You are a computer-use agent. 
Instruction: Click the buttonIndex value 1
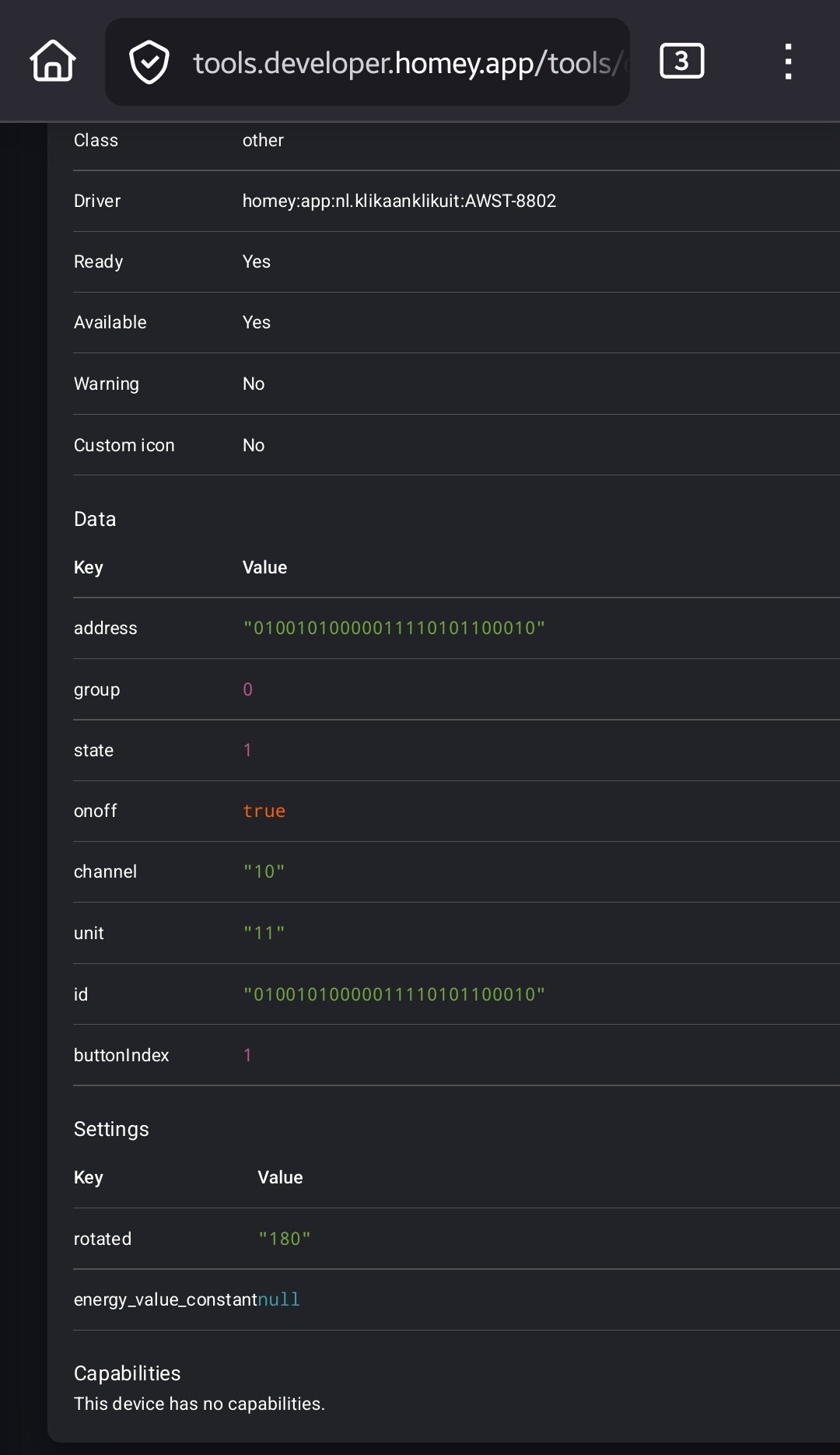[x=247, y=1055]
